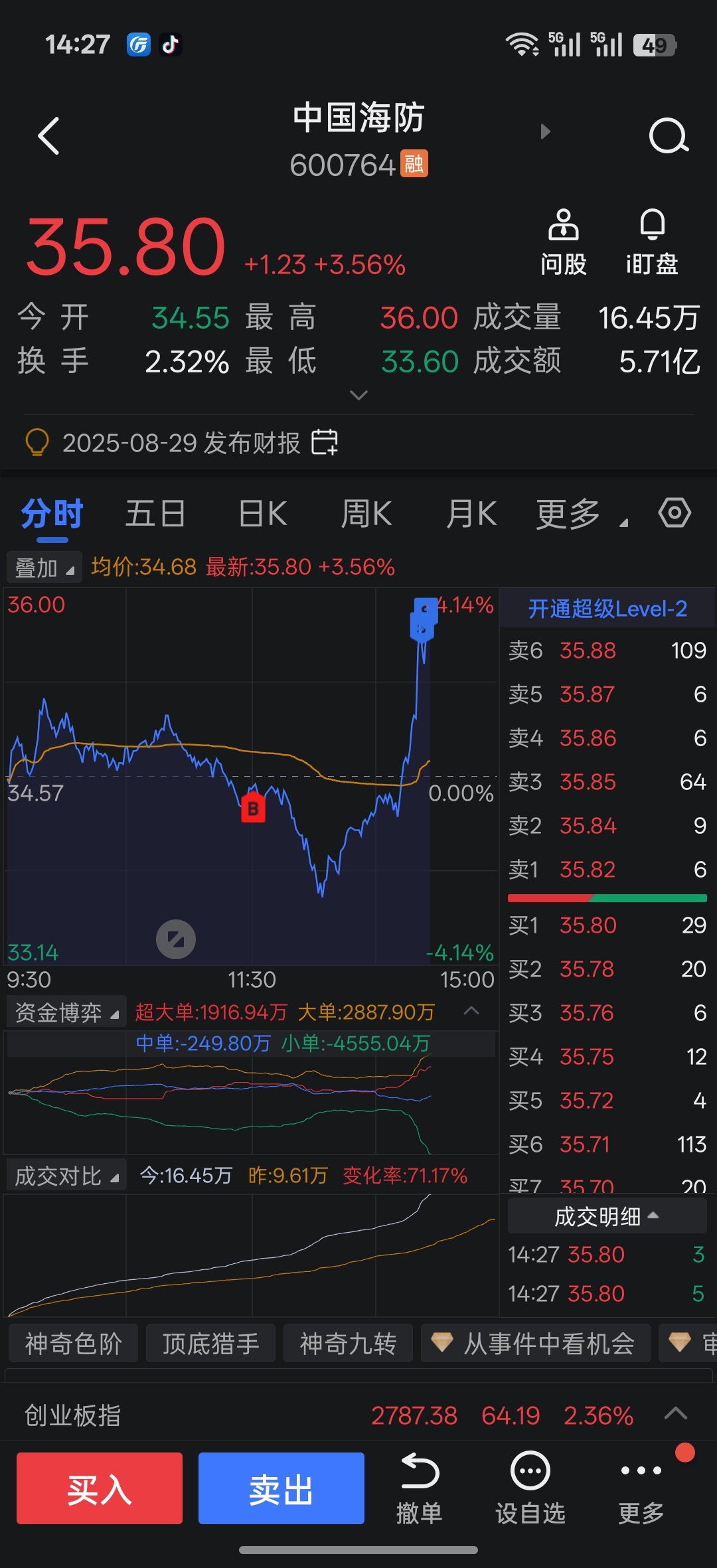Tap the buy-sell ratio red-green bar
This screenshot has width=717, height=1568.
click(x=607, y=898)
